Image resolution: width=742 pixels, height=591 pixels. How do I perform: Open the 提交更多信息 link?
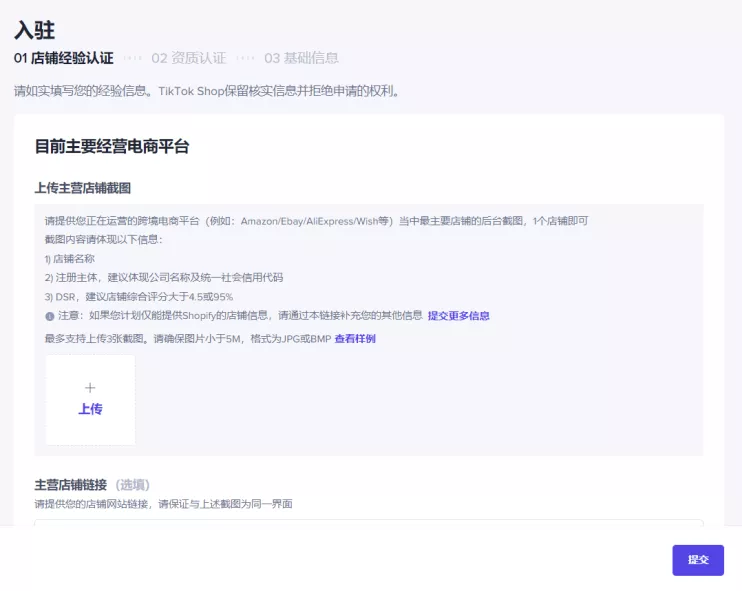(458, 316)
